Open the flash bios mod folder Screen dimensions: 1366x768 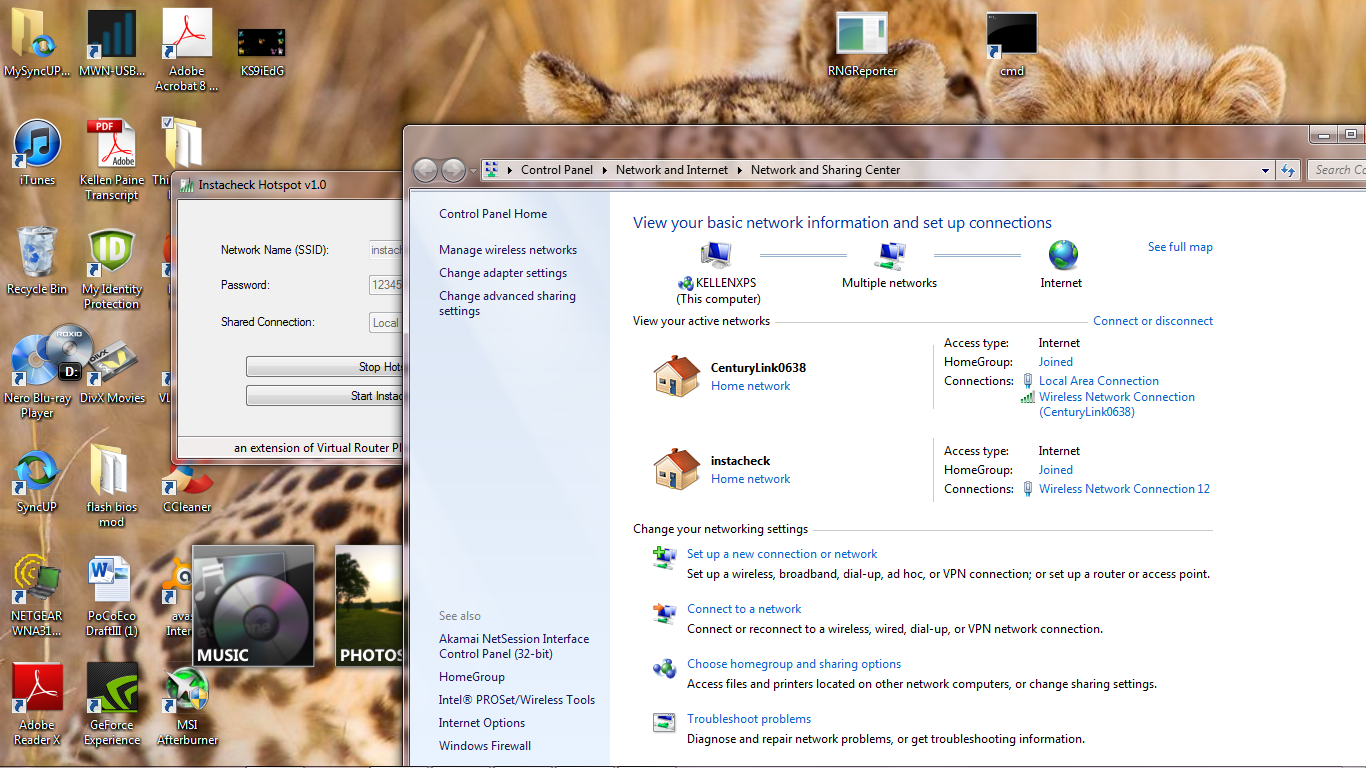tap(112, 487)
